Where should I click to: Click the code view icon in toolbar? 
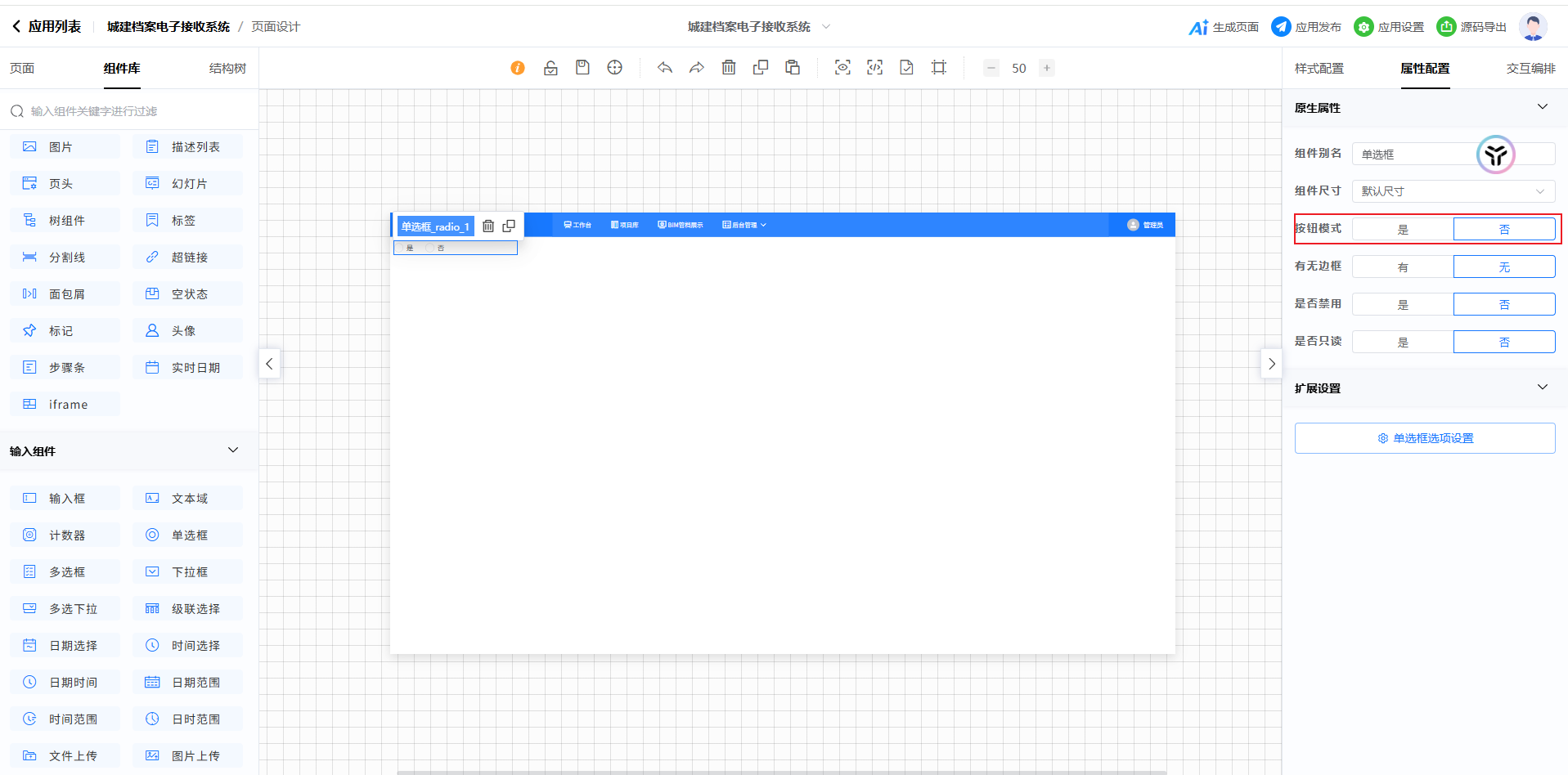tap(874, 68)
